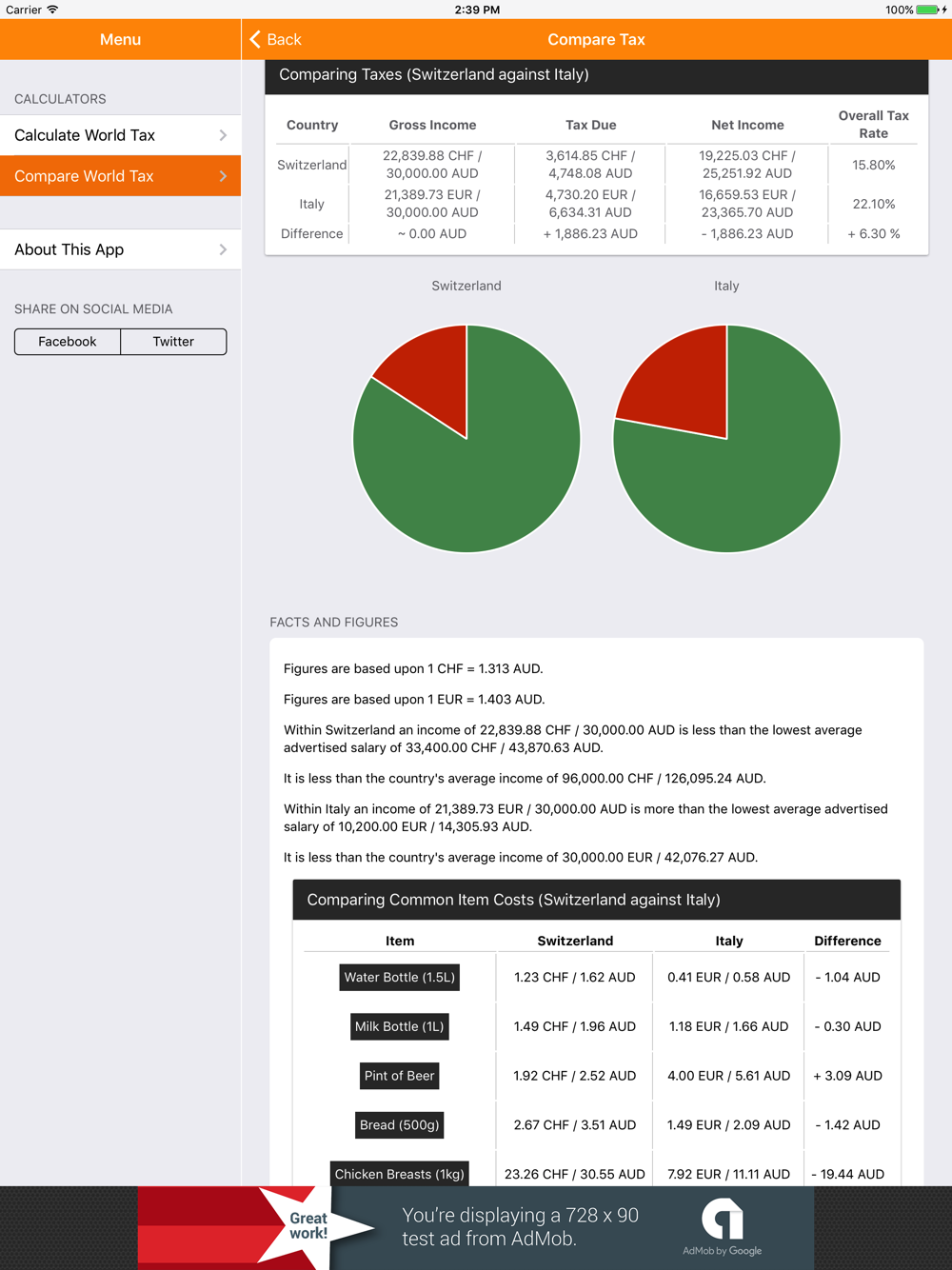Tap Milk Bottle (1L) item label

pos(400,1026)
